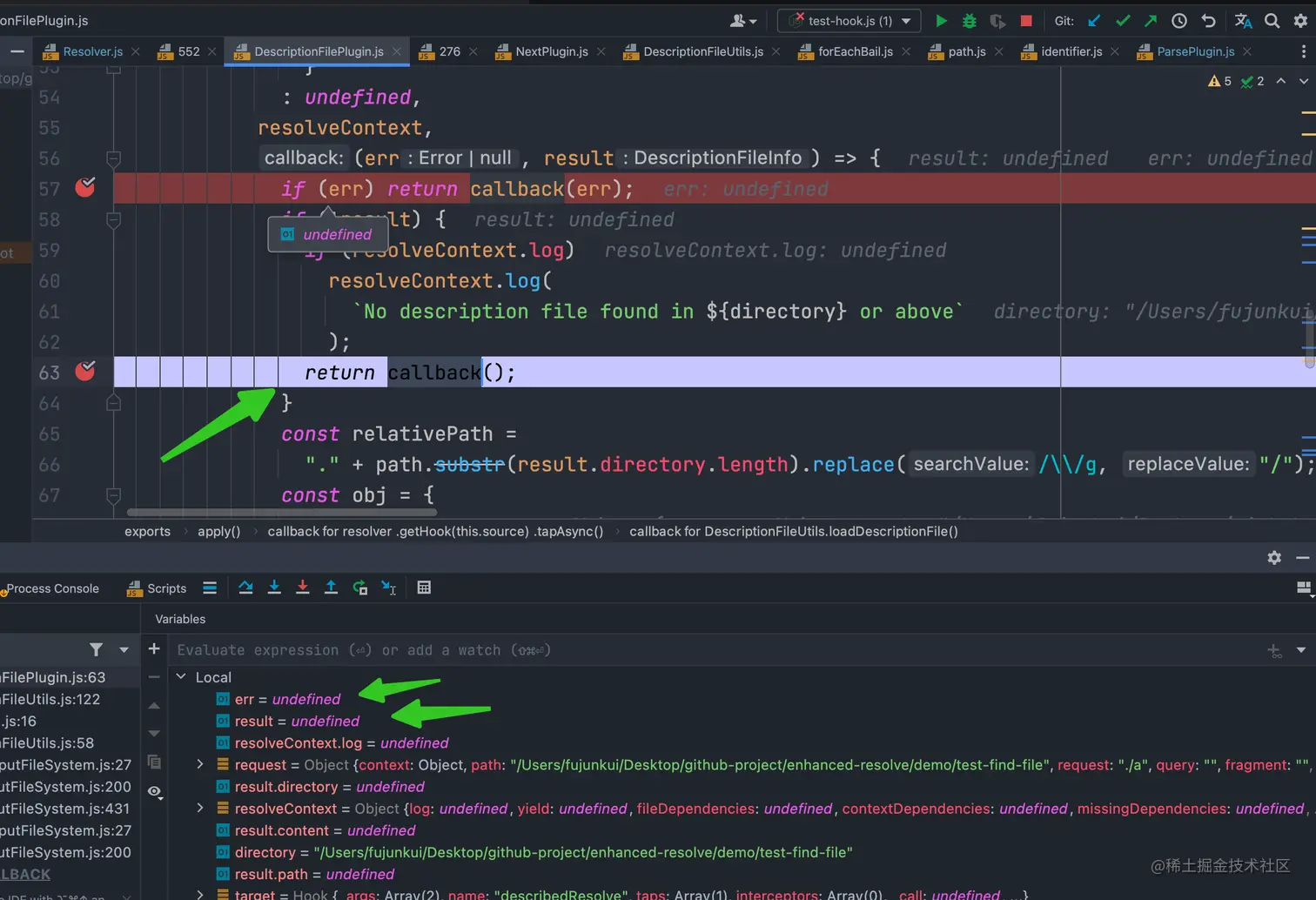Image resolution: width=1316 pixels, height=900 pixels.
Task: Click the Run to Cursor icon
Action: pyautogui.click(x=388, y=588)
